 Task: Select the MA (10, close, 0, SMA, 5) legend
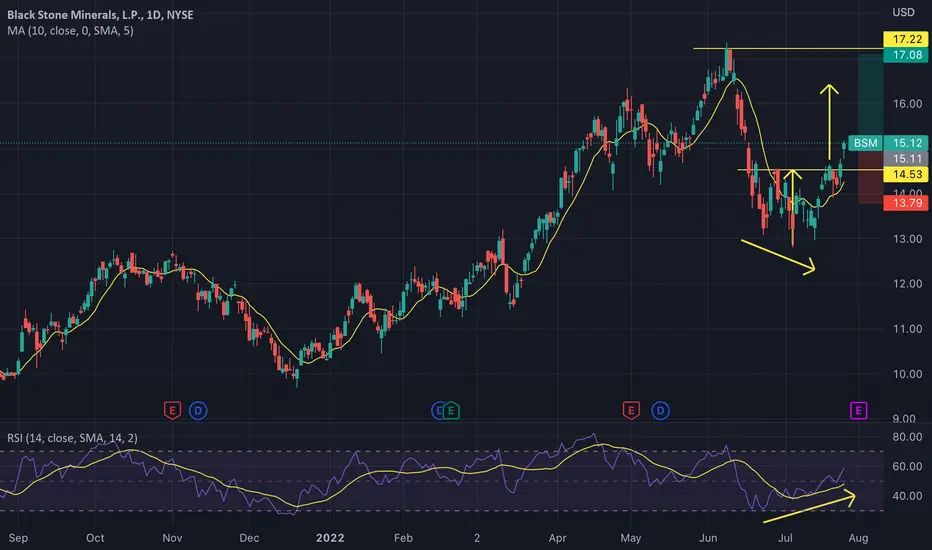pyautogui.click(x=70, y=30)
